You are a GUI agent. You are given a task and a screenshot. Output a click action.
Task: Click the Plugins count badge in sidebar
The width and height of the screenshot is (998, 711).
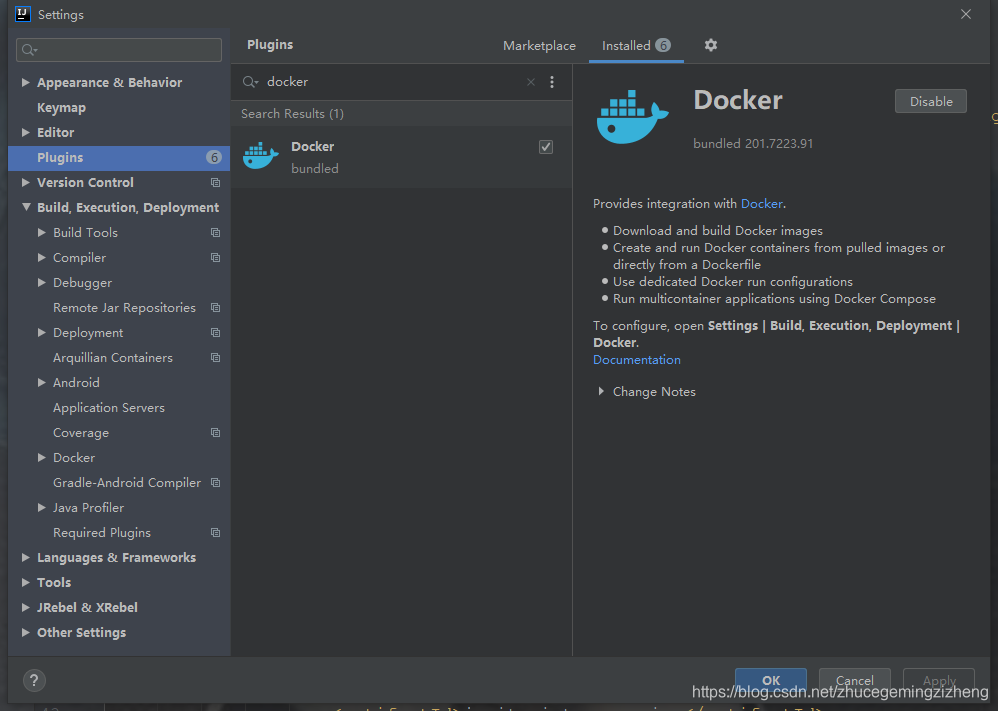[214, 157]
